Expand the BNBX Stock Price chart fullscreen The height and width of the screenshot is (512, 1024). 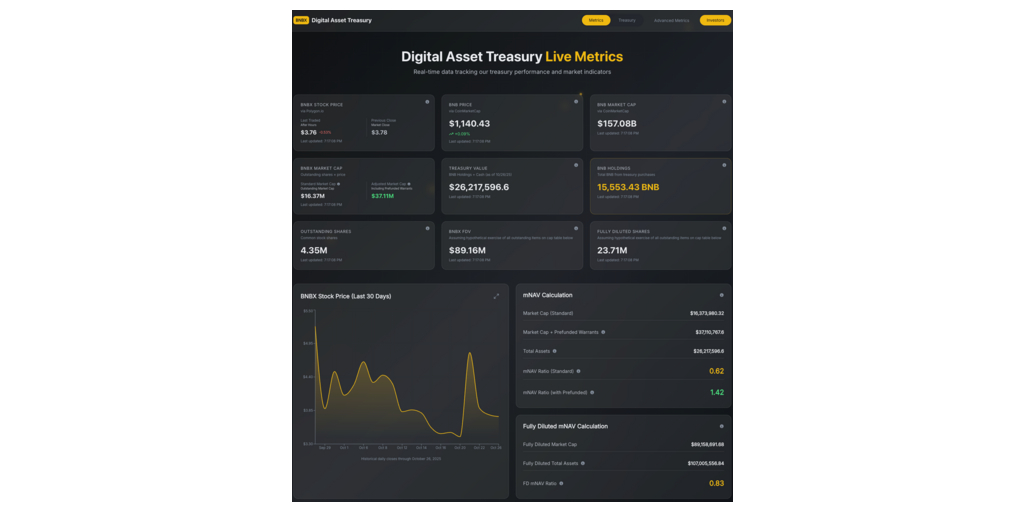coord(496,296)
